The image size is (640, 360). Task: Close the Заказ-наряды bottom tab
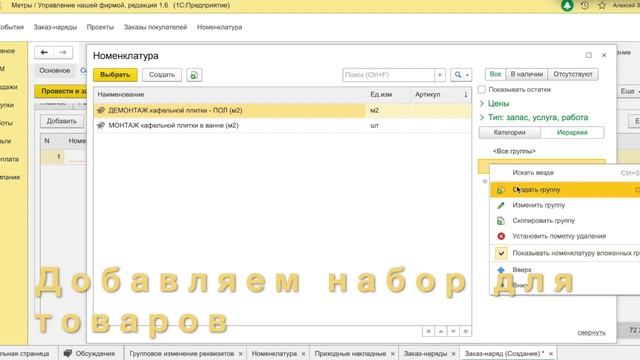(x=453, y=354)
